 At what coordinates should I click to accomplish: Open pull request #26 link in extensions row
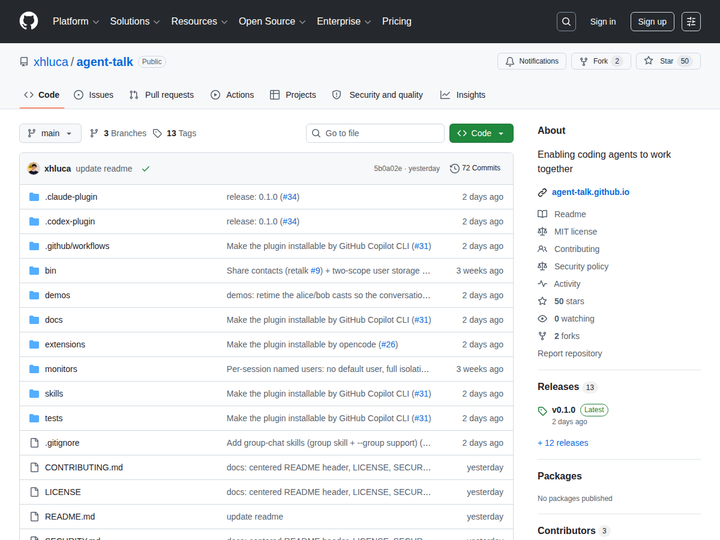[x=388, y=344]
